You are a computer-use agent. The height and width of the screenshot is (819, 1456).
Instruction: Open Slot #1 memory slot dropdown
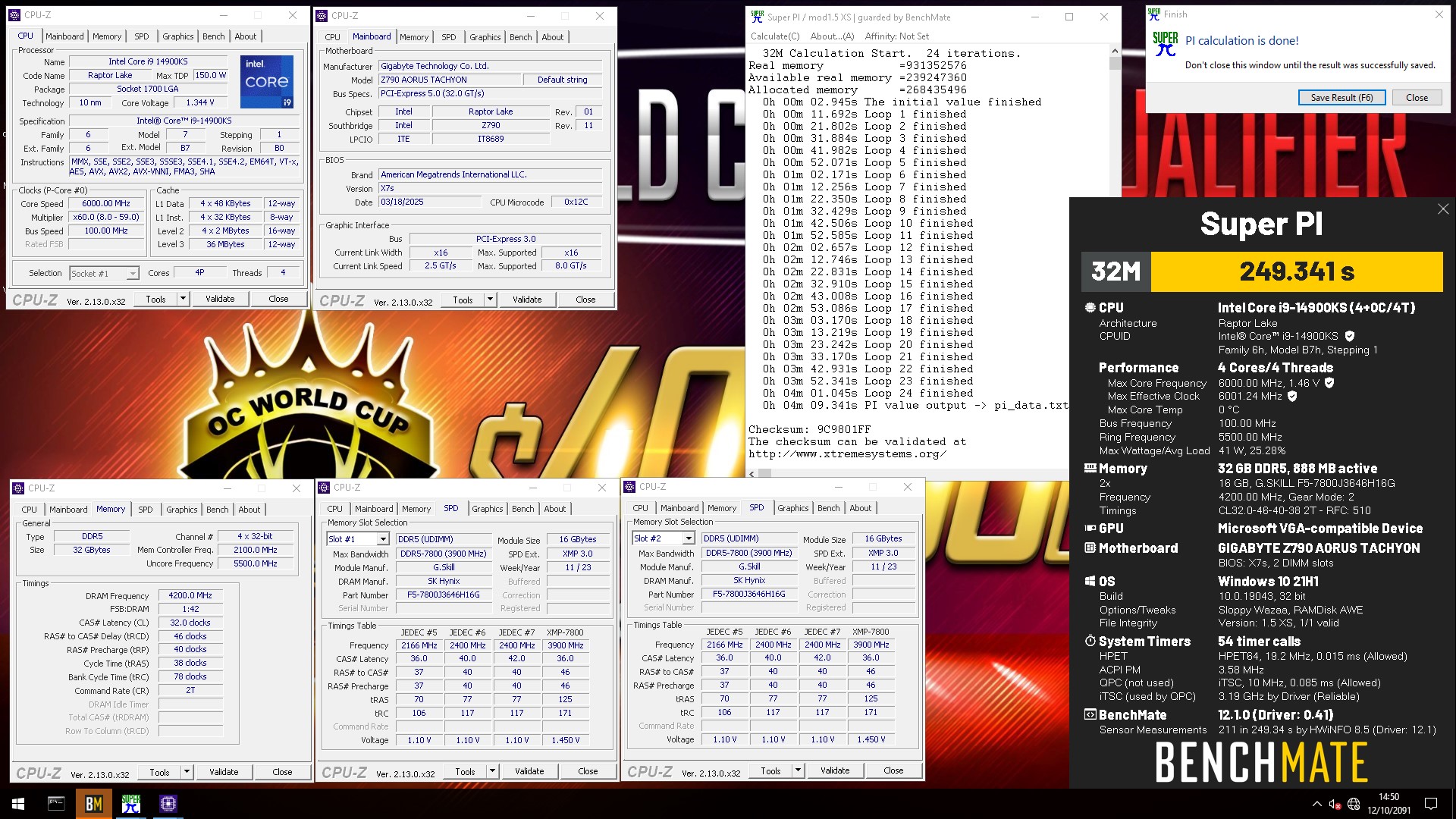[x=383, y=539]
